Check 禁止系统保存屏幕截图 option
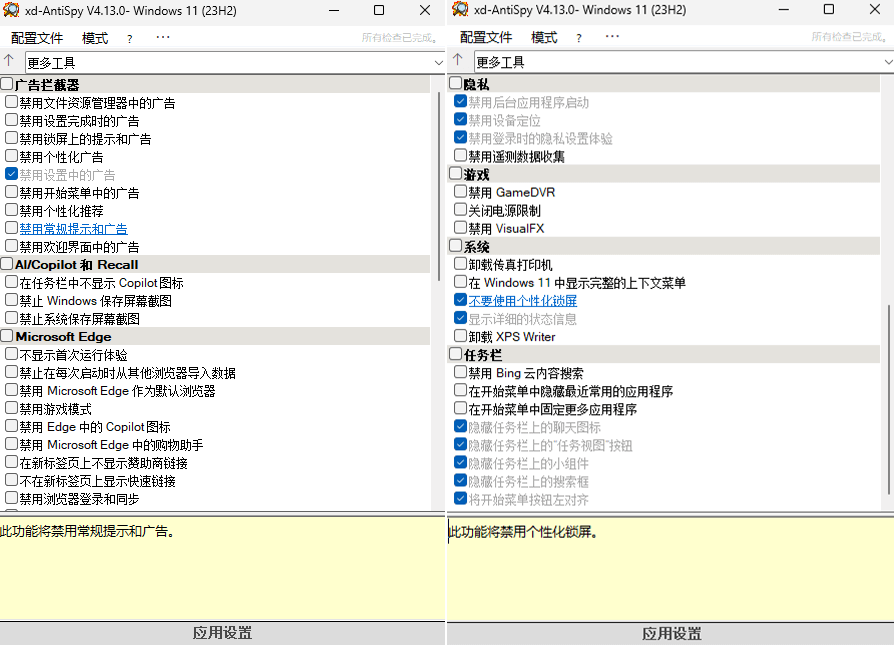The width and height of the screenshot is (894, 645). tap(11, 318)
